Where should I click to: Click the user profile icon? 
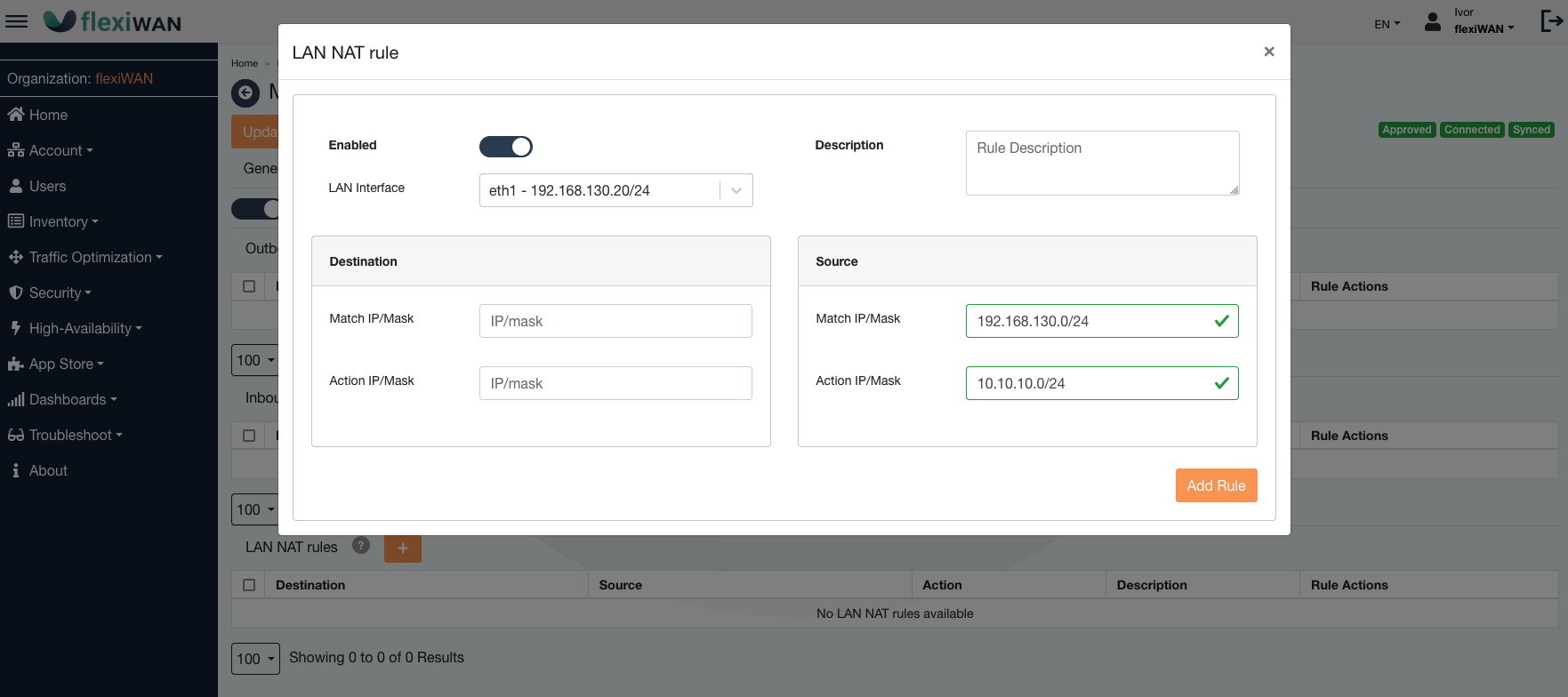pos(1432,22)
